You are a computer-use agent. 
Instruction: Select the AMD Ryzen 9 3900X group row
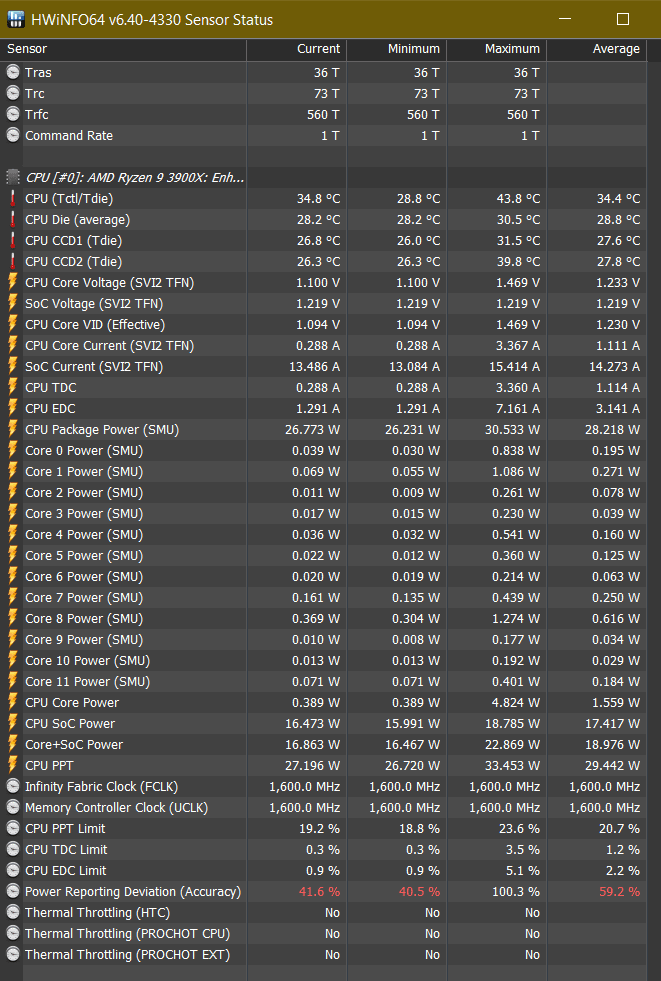[323, 178]
